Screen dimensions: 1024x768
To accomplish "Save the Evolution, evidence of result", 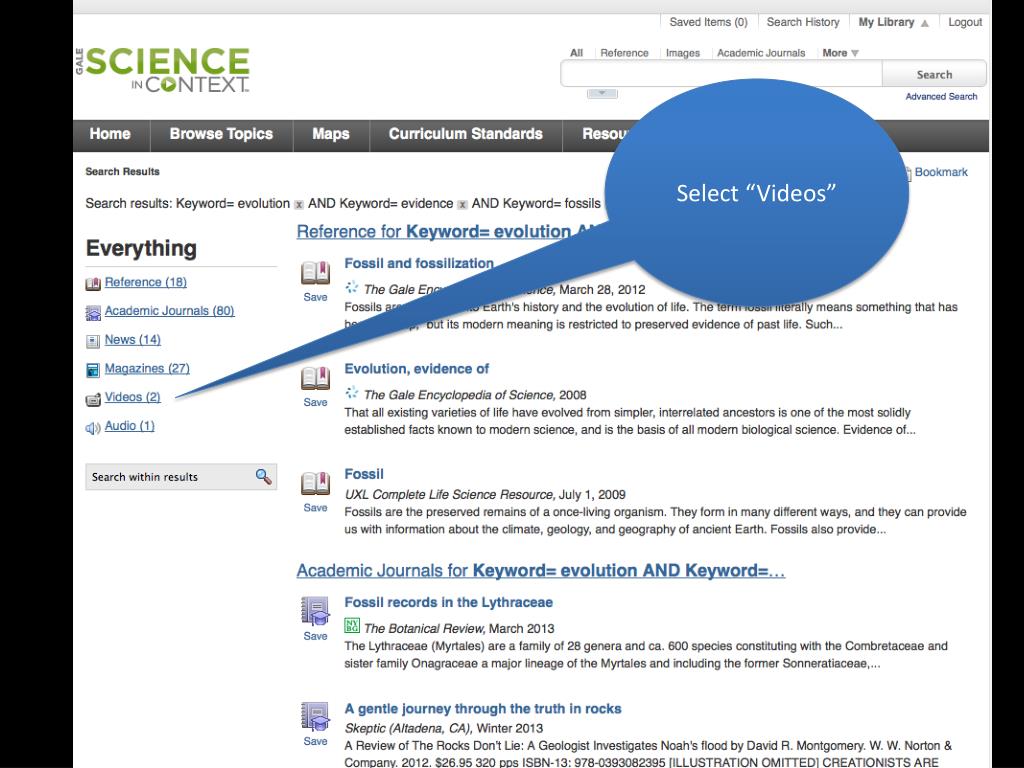I will coord(315,402).
